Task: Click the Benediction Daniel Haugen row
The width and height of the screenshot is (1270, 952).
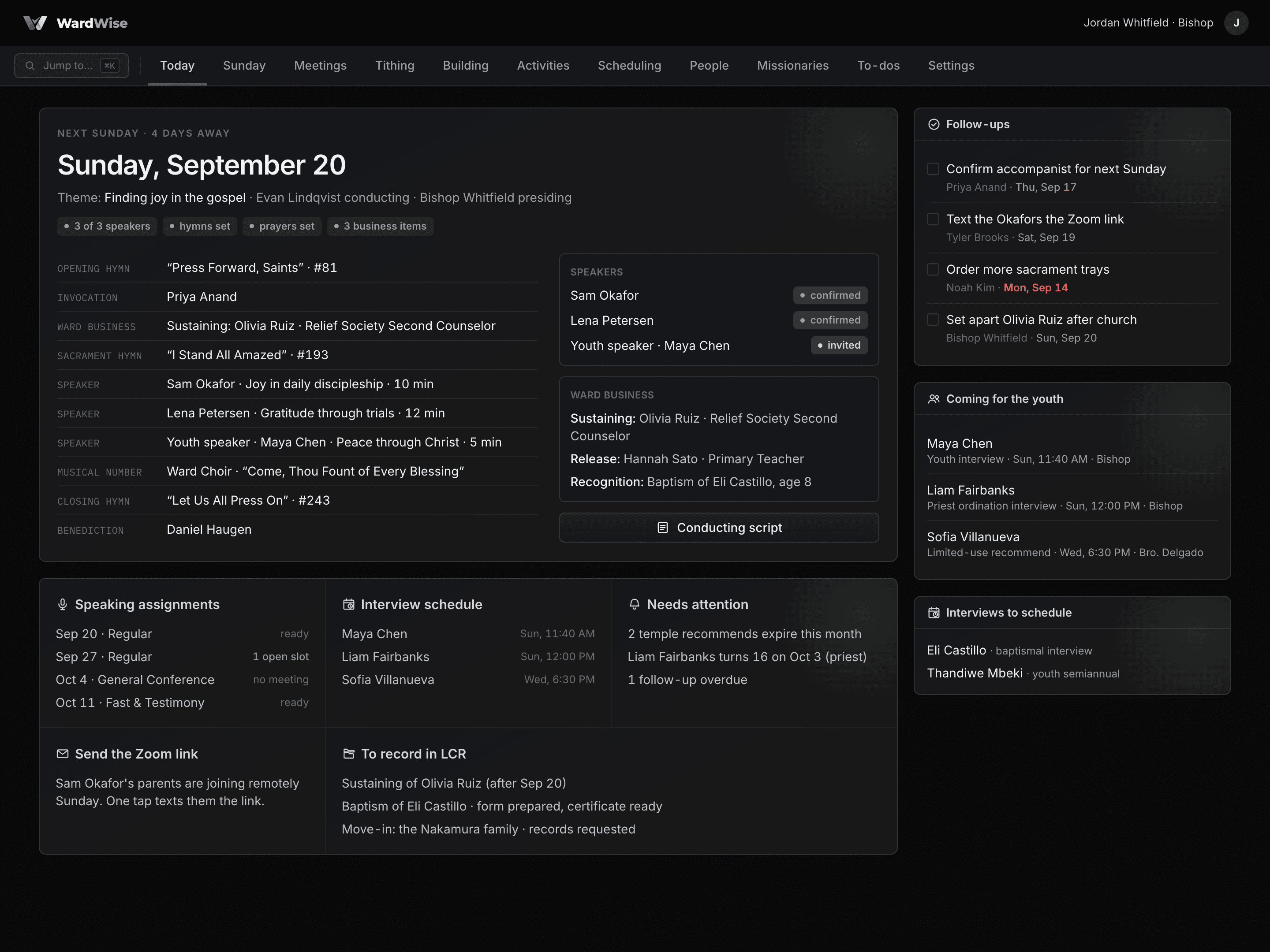Action: 297,530
